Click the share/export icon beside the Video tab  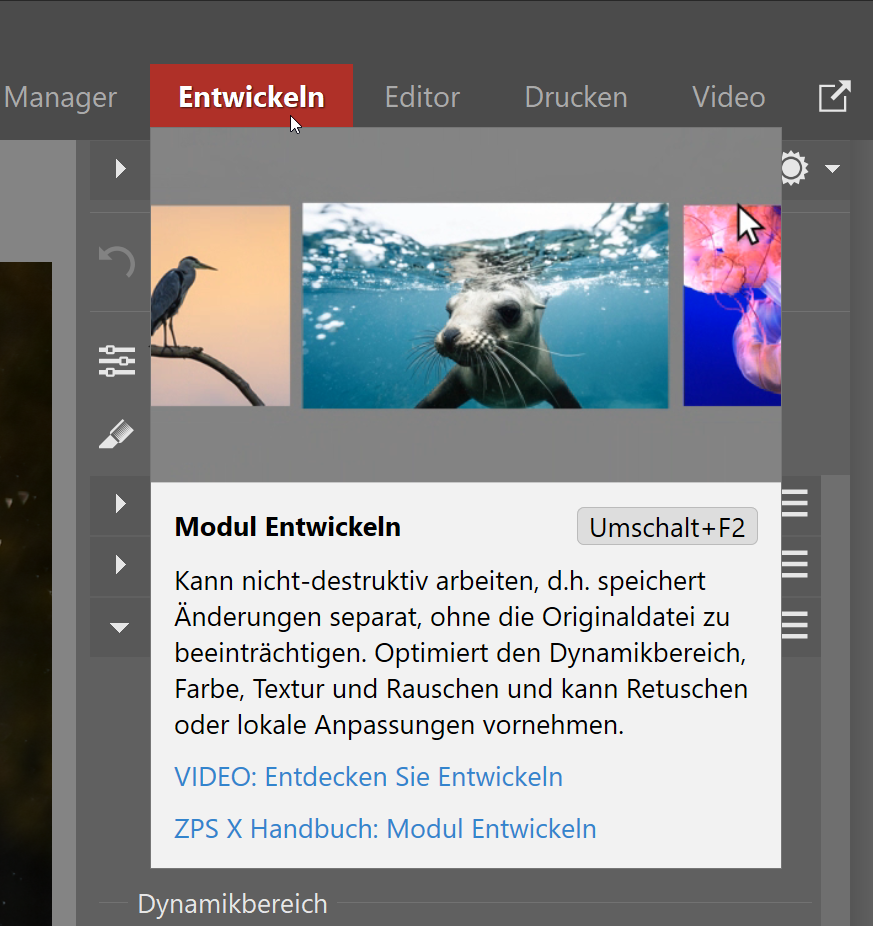(x=835, y=96)
